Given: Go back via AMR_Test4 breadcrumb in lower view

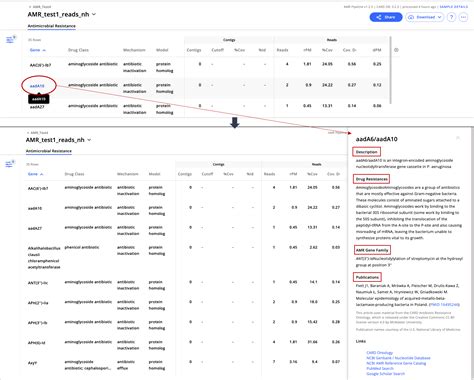Looking at the screenshot, I should (x=38, y=133).
